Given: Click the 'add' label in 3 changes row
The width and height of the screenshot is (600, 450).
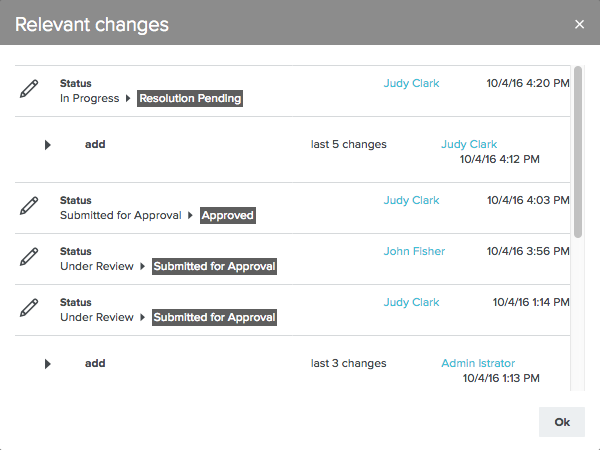Looking at the screenshot, I should click(x=95, y=364).
